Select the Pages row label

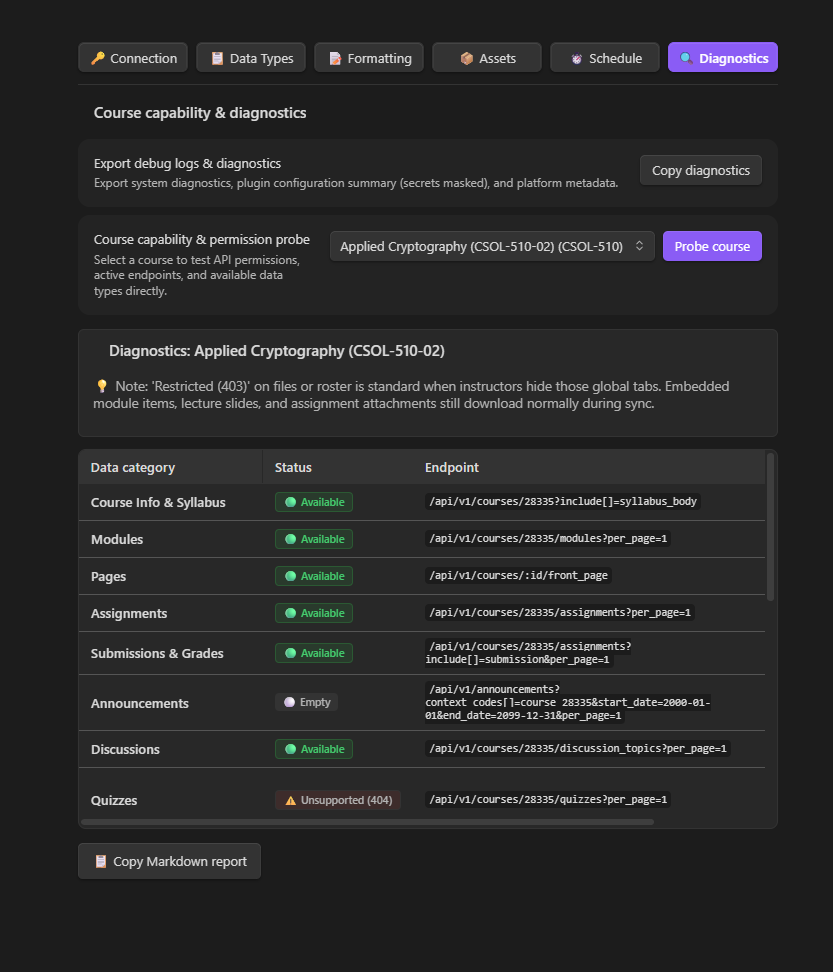[x=108, y=577]
